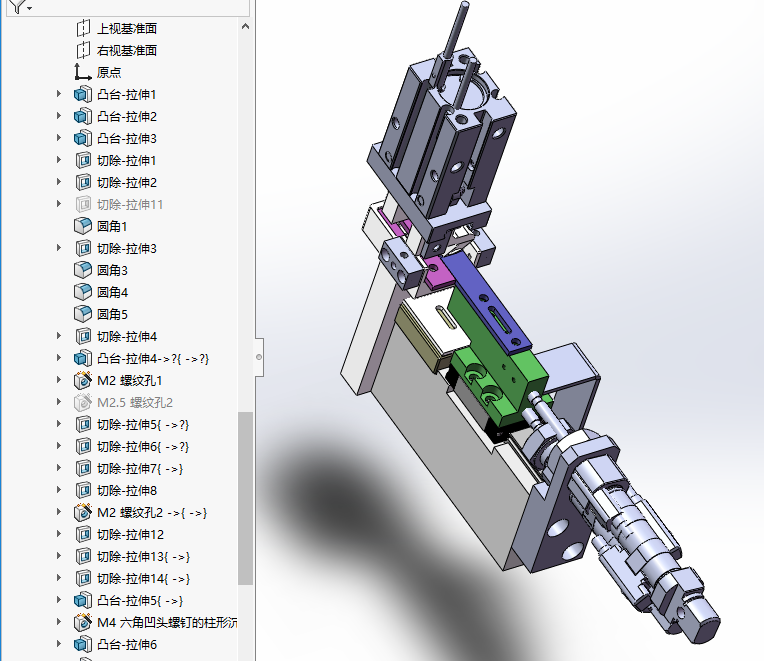Screen dimensions: 764x661
Task: Select the 切除-拉伸2 label
Action: coord(127,183)
